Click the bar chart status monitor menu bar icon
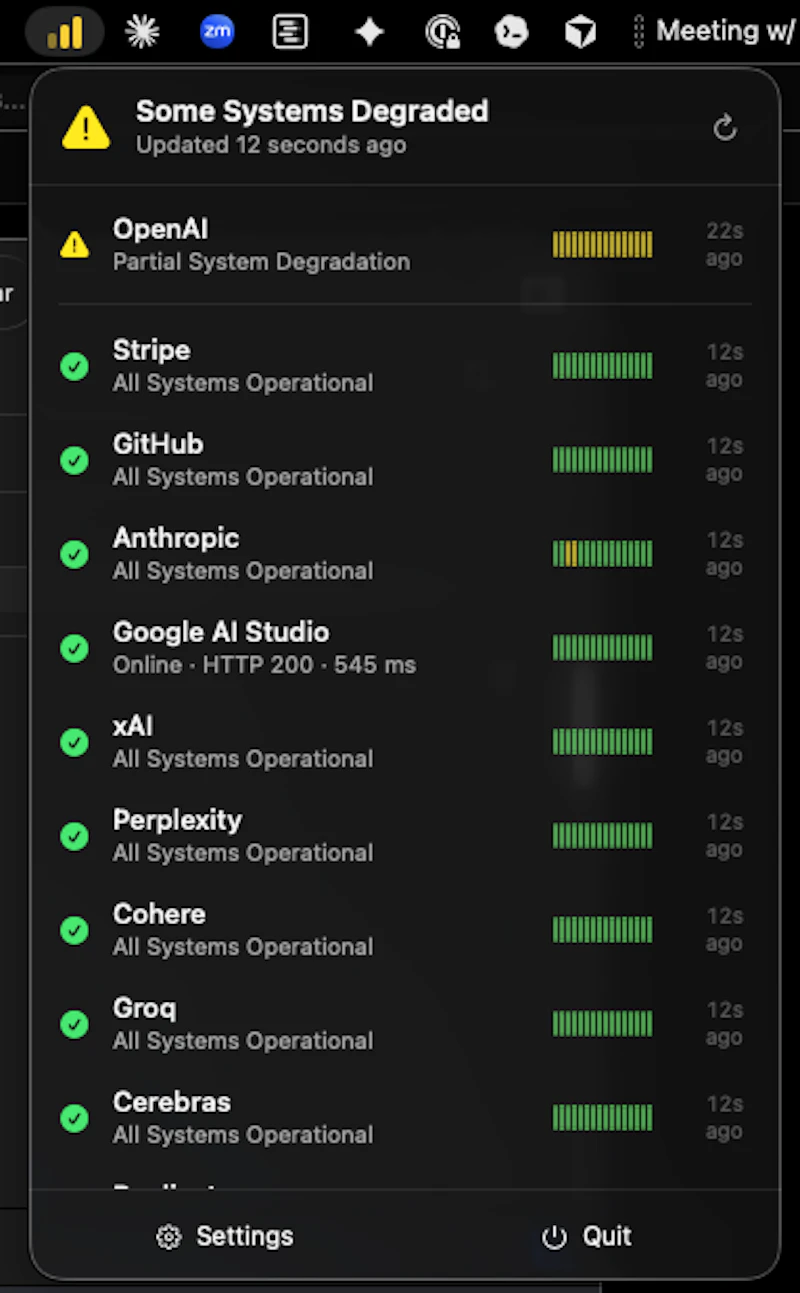Image resolution: width=800 pixels, height=1293 pixels. pyautogui.click(x=65, y=32)
